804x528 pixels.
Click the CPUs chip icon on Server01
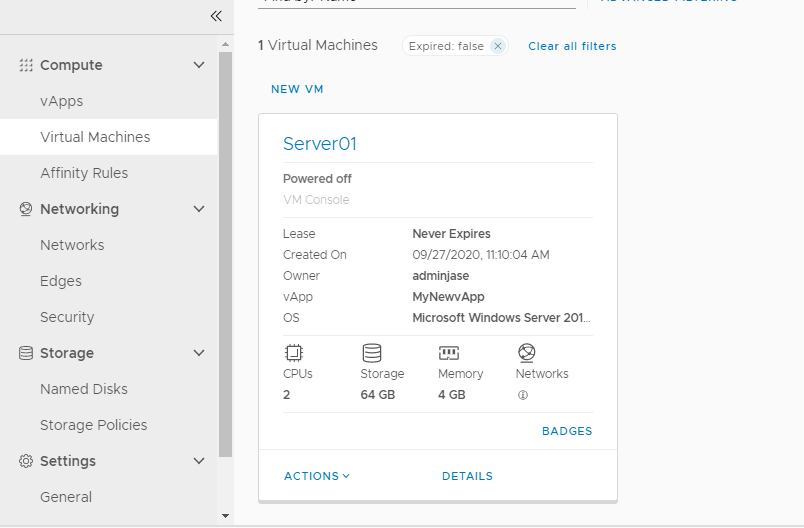tap(294, 353)
